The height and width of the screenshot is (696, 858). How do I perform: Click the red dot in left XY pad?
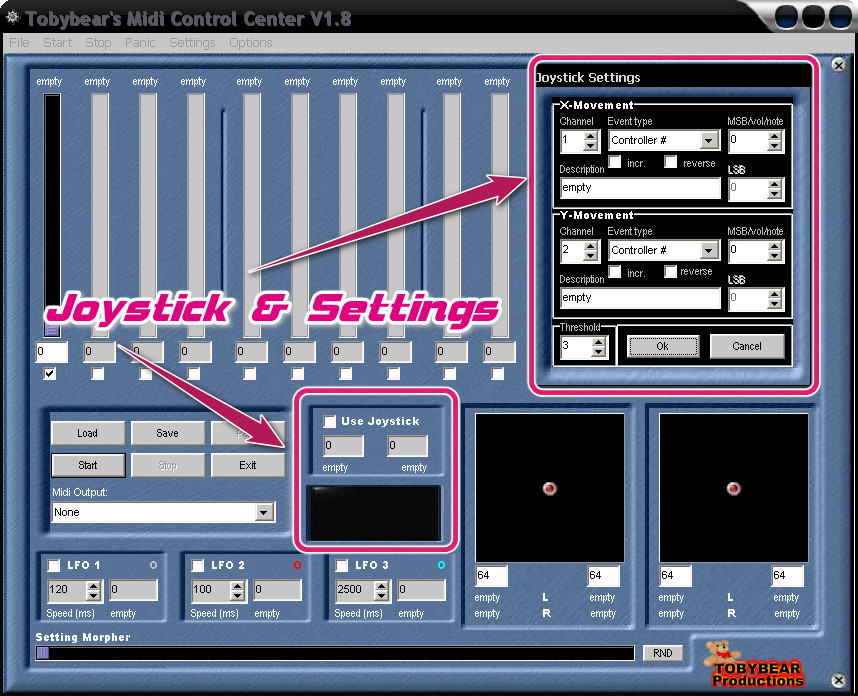pos(549,488)
